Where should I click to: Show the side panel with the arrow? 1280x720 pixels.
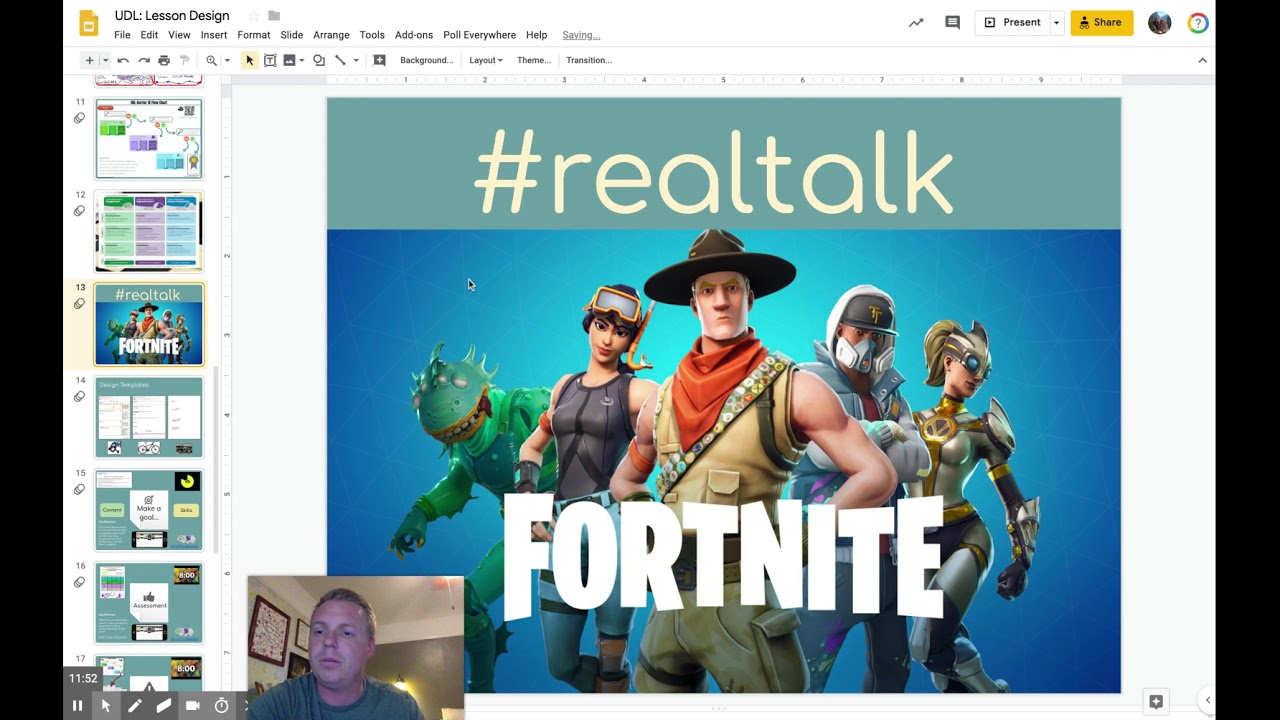click(x=1207, y=700)
